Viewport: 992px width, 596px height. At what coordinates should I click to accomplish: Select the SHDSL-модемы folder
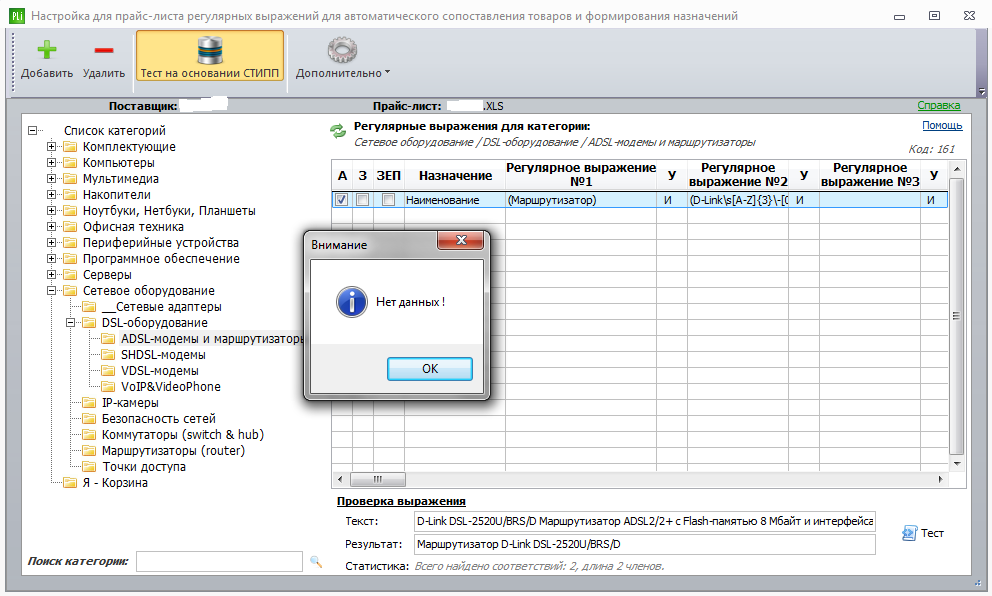click(x=163, y=355)
